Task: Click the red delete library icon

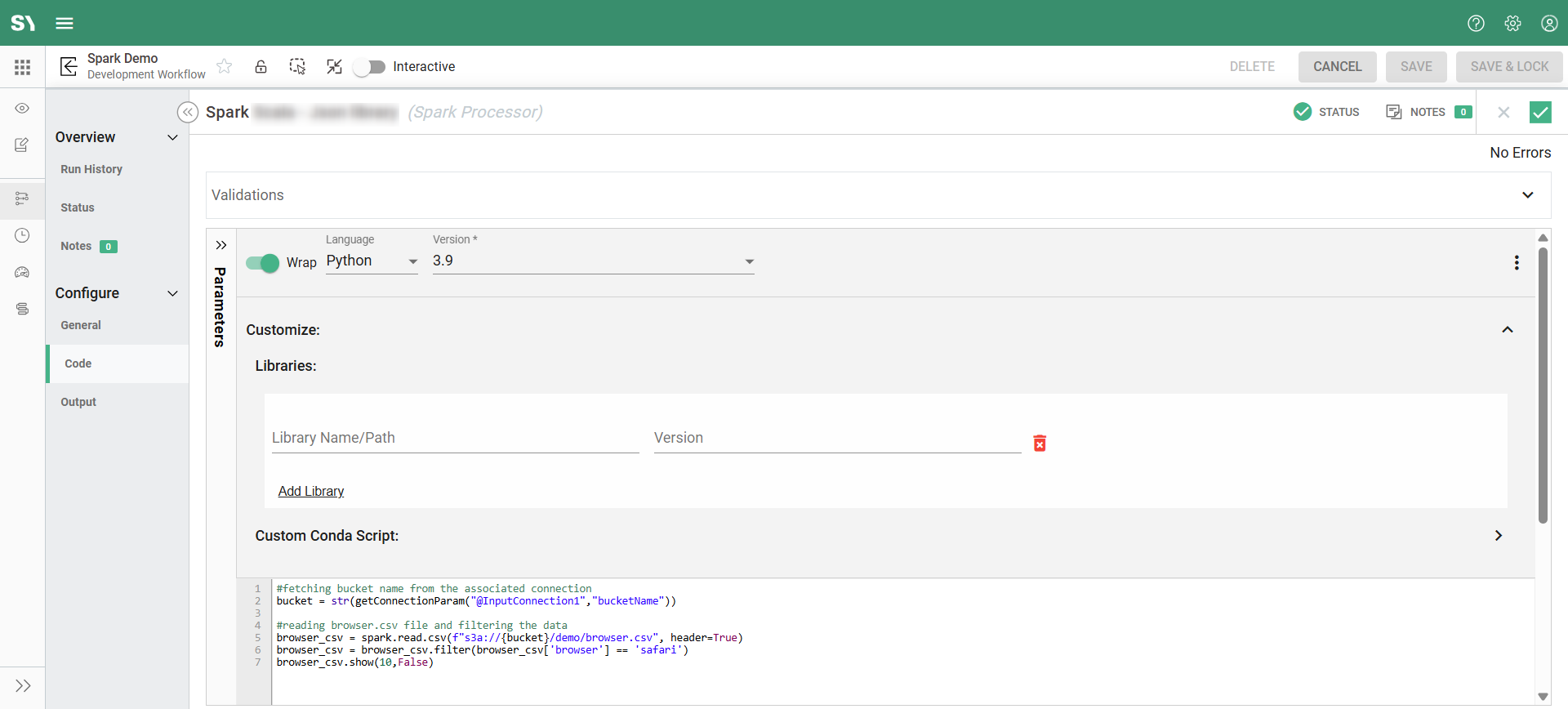Action: [x=1040, y=443]
